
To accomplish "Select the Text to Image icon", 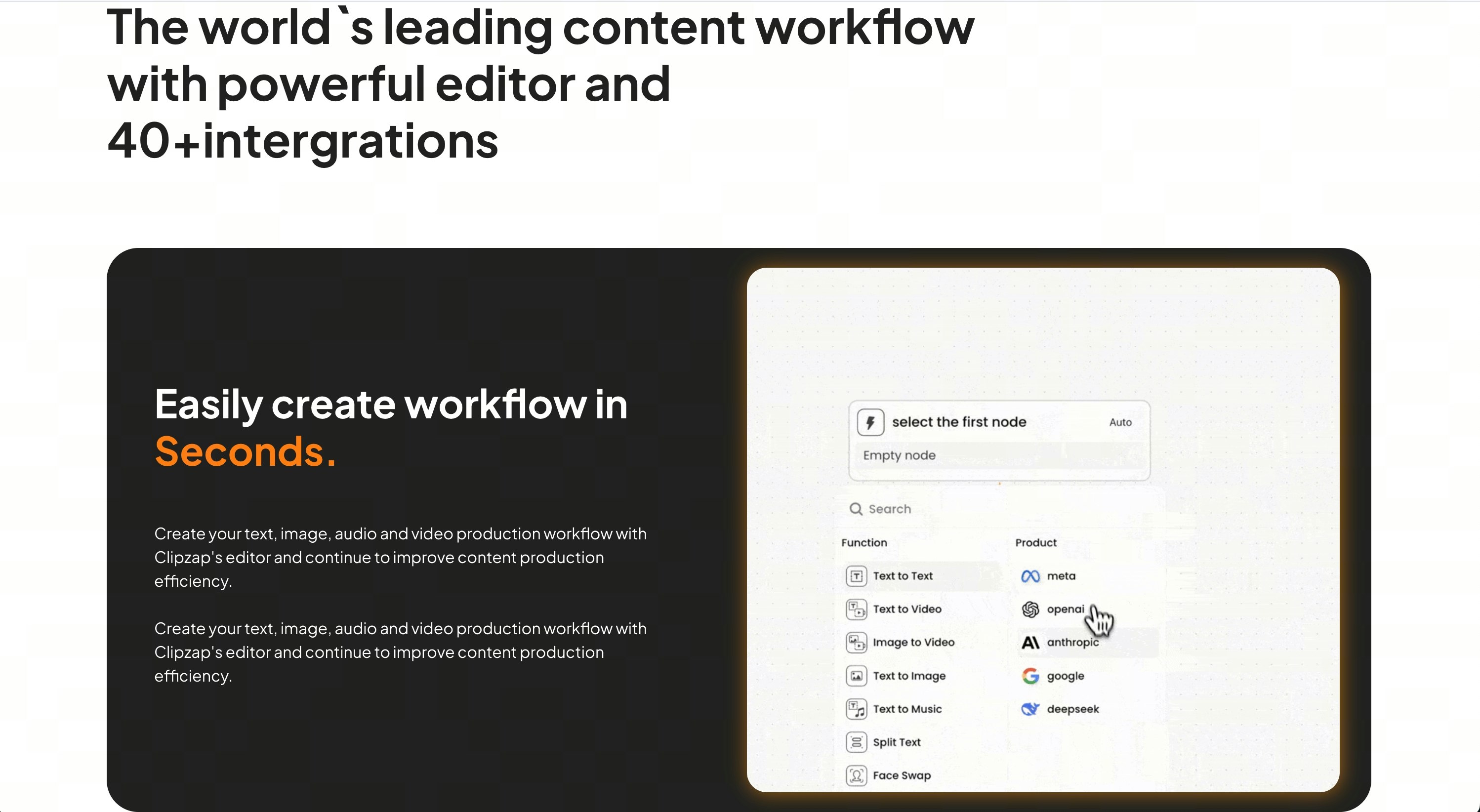I will coord(856,676).
